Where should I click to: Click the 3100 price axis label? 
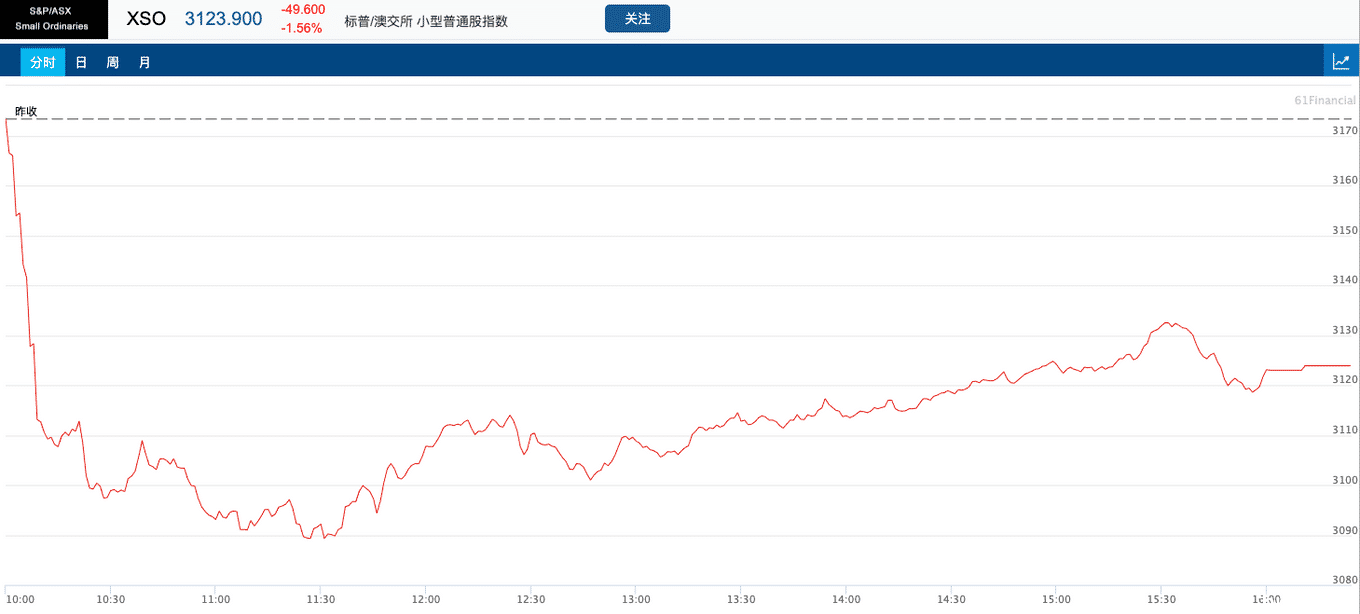1346,480
